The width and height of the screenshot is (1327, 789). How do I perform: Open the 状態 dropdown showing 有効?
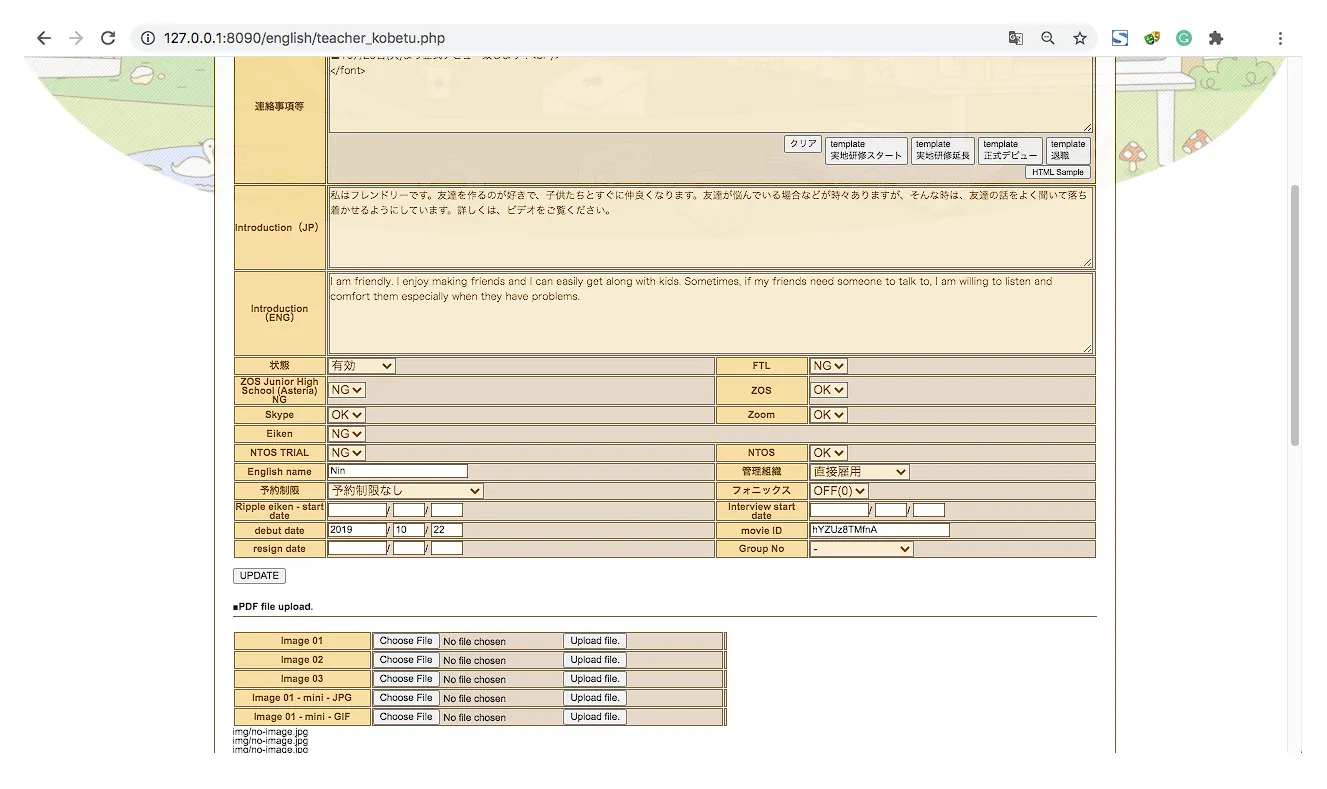coord(362,366)
